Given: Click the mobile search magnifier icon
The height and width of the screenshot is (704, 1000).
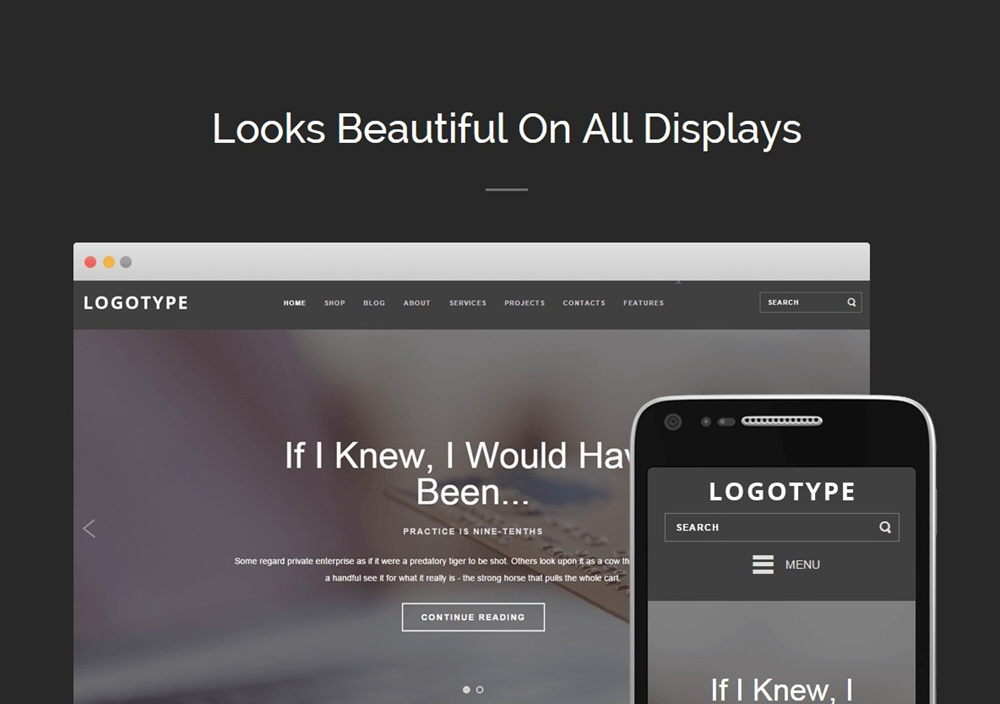Looking at the screenshot, I should click(x=885, y=527).
